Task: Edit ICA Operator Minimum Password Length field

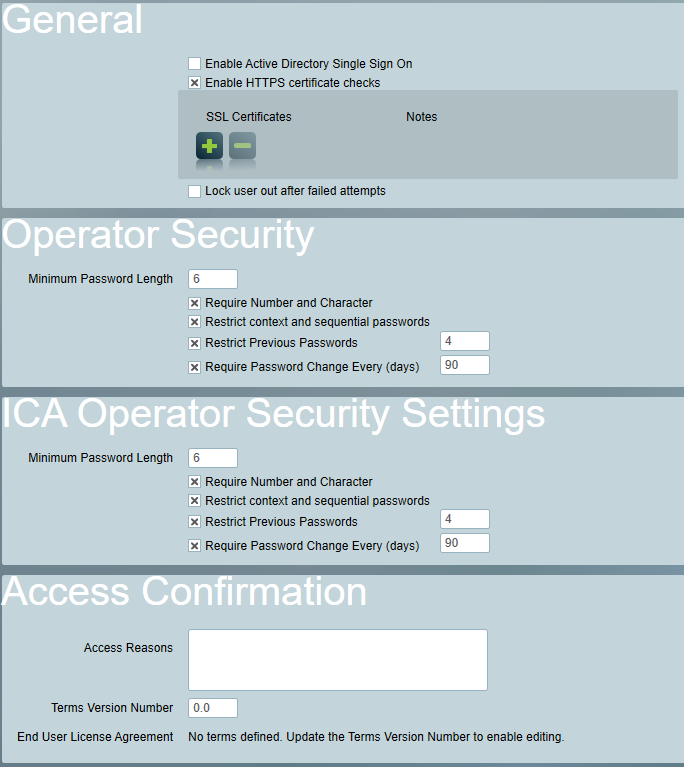Action: coord(213,458)
